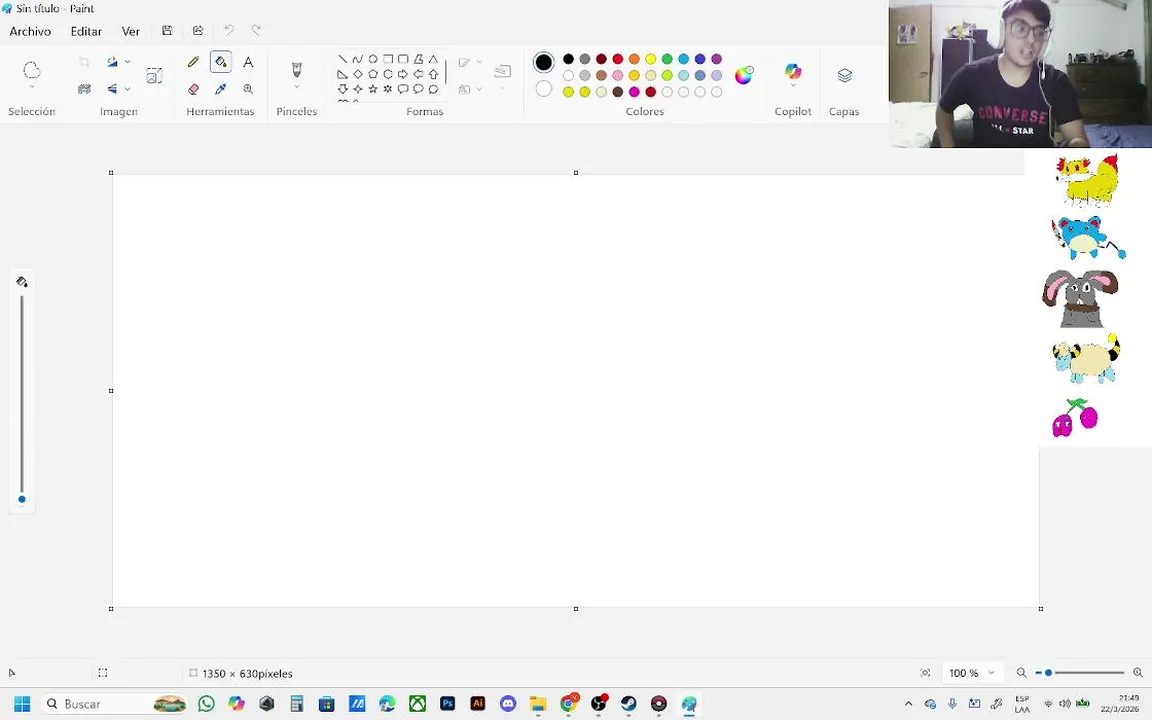Click the Crop image icon
This screenshot has height=720, width=1152.
(x=84, y=62)
